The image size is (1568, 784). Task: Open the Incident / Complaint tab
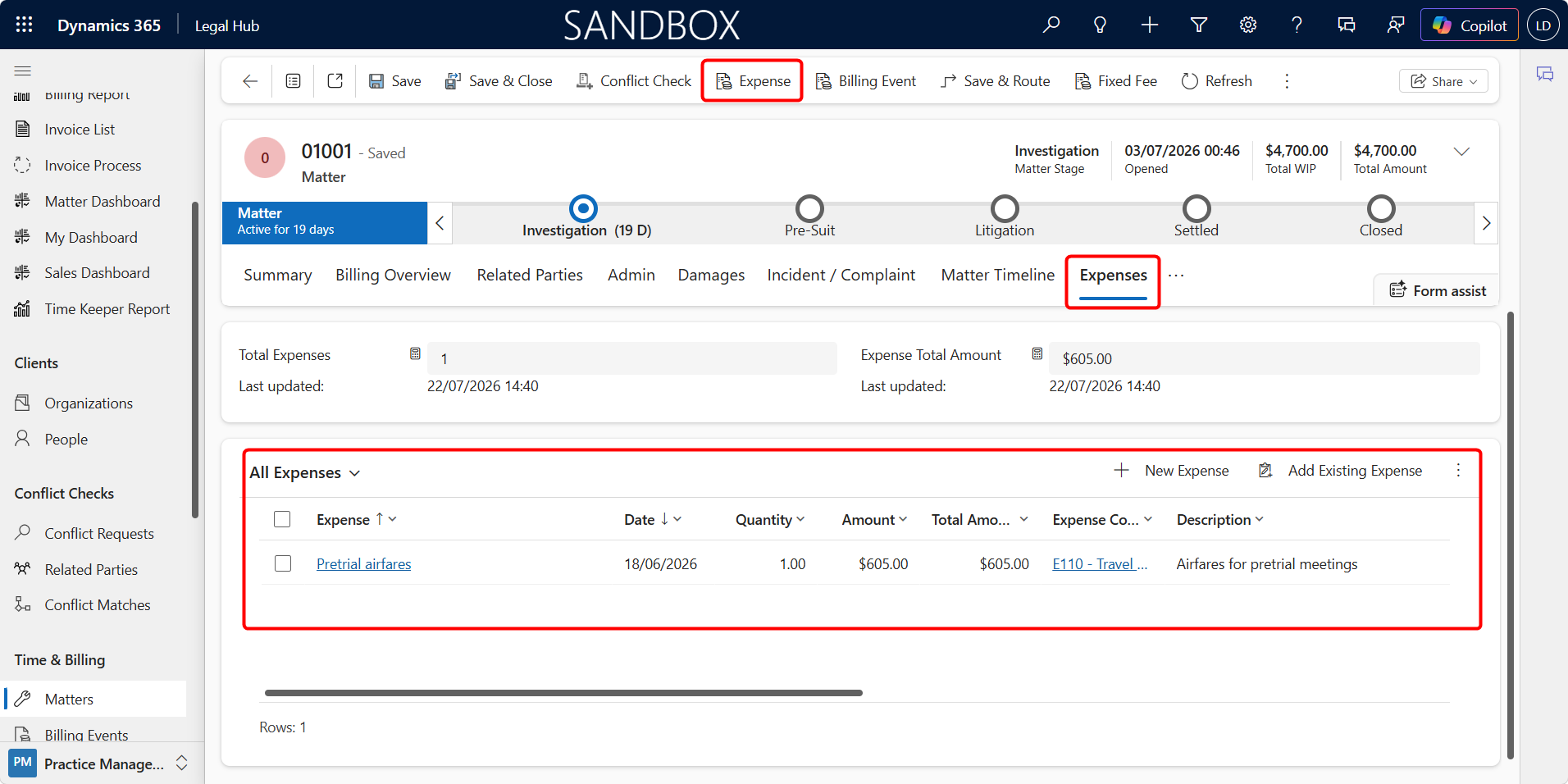(841, 276)
